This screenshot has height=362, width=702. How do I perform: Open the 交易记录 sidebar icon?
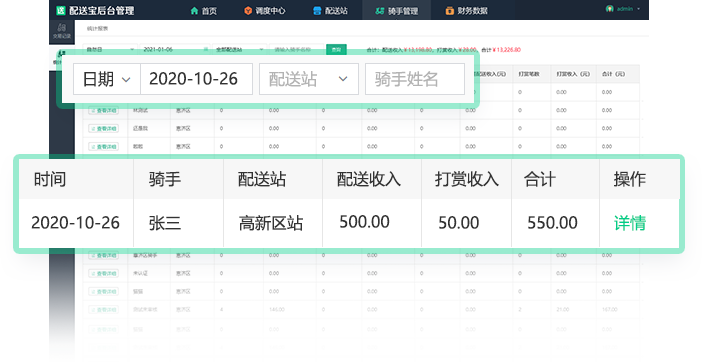pyautogui.click(x=62, y=31)
